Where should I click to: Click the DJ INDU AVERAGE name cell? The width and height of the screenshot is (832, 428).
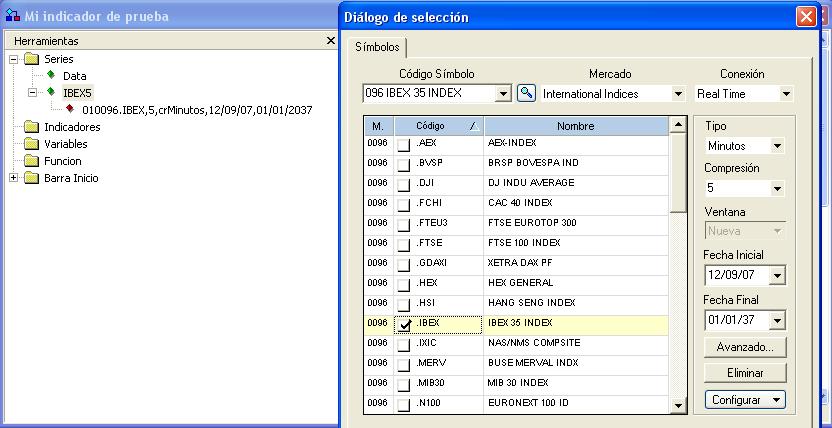[x=576, y=185]
